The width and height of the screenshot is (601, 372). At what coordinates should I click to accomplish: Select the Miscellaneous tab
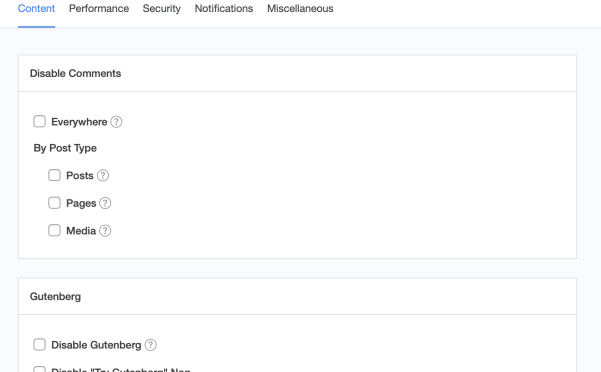[x=300, y=8]
